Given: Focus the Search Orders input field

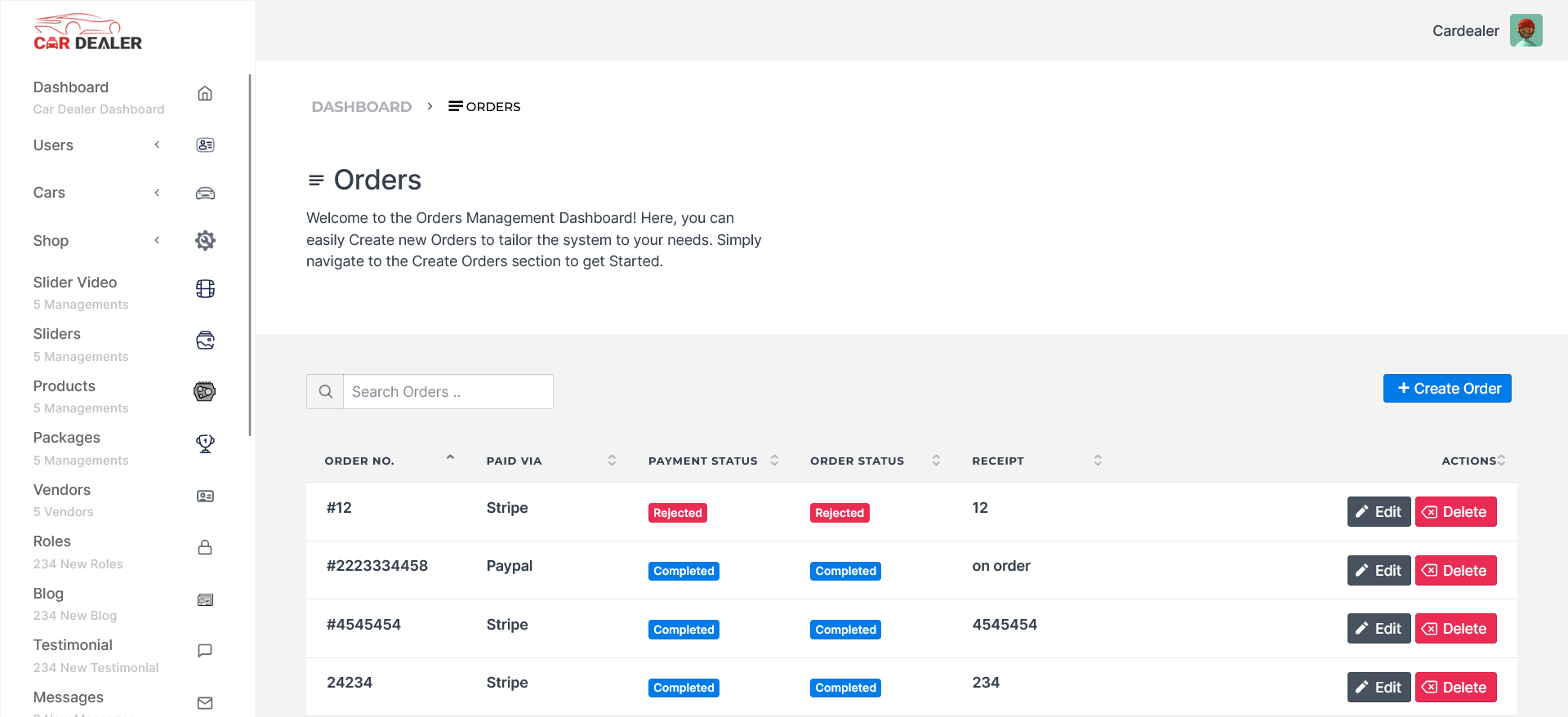Looking at the screenshot, I should [x=448, y=392].
